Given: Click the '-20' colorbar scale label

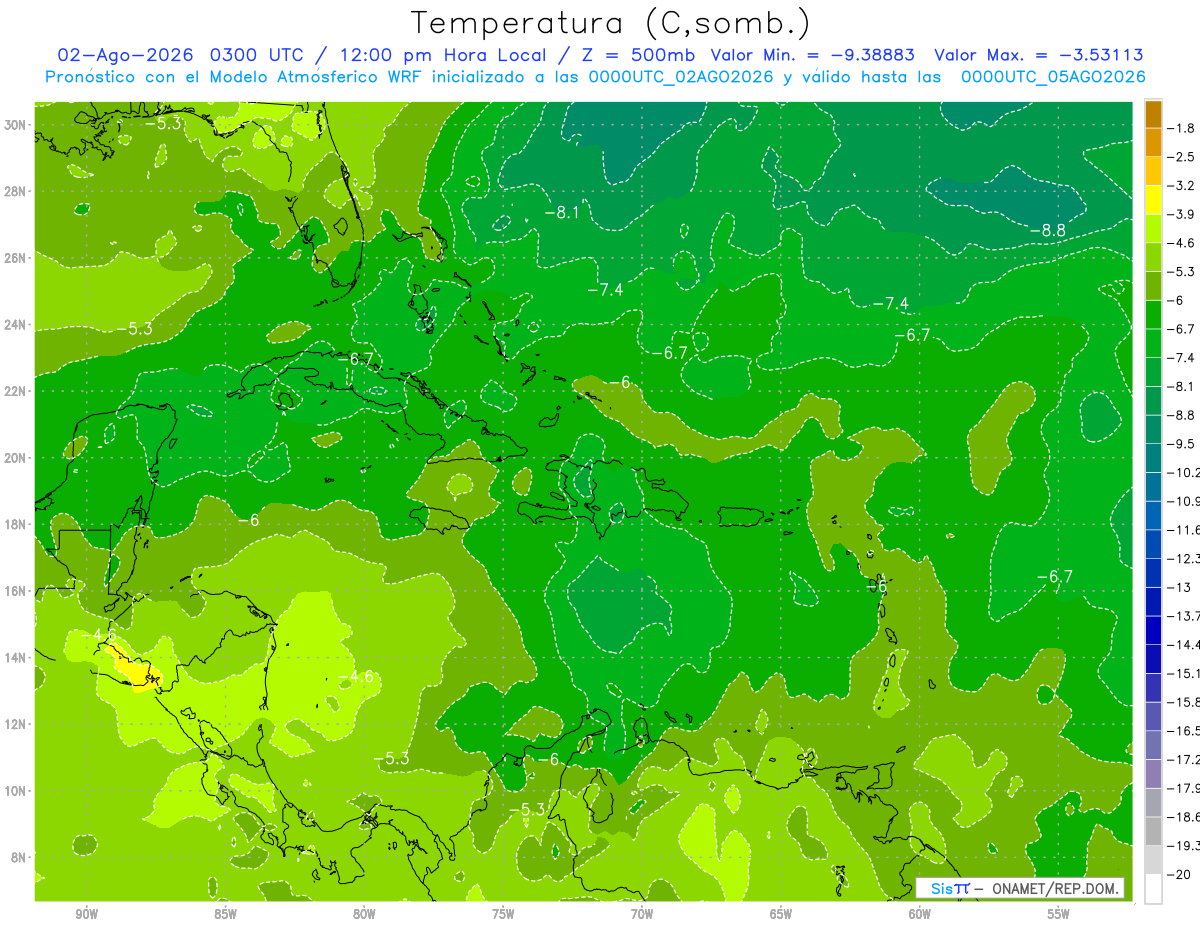Looking at the screenshot, I should (1180, 874).
